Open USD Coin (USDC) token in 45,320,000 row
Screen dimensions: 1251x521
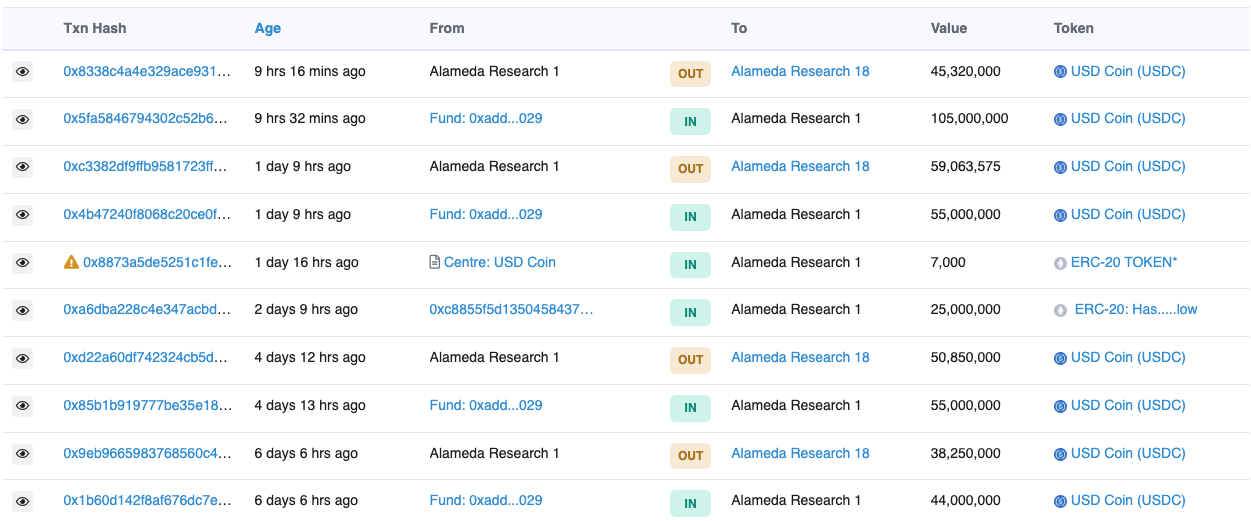click(1128, 71)
